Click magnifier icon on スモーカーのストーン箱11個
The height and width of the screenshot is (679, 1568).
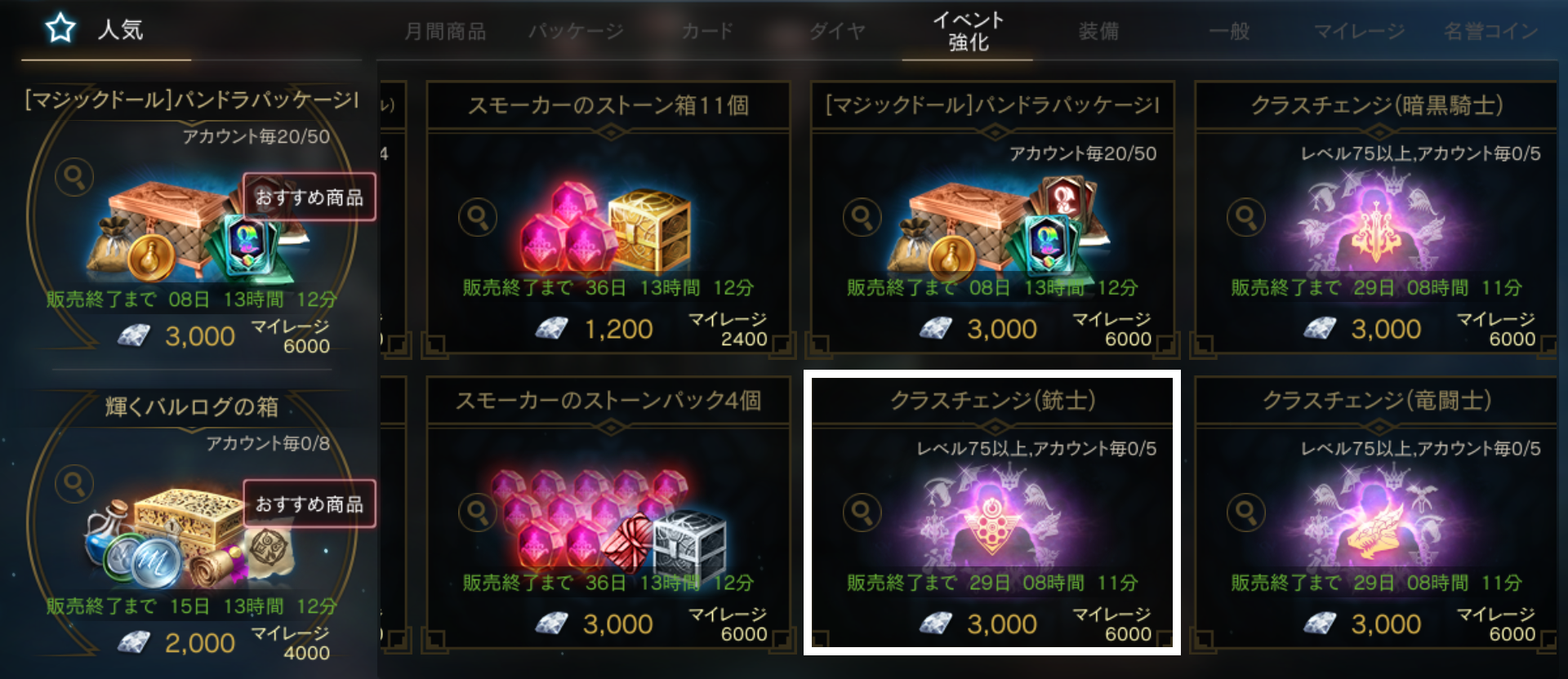point(478,217)
